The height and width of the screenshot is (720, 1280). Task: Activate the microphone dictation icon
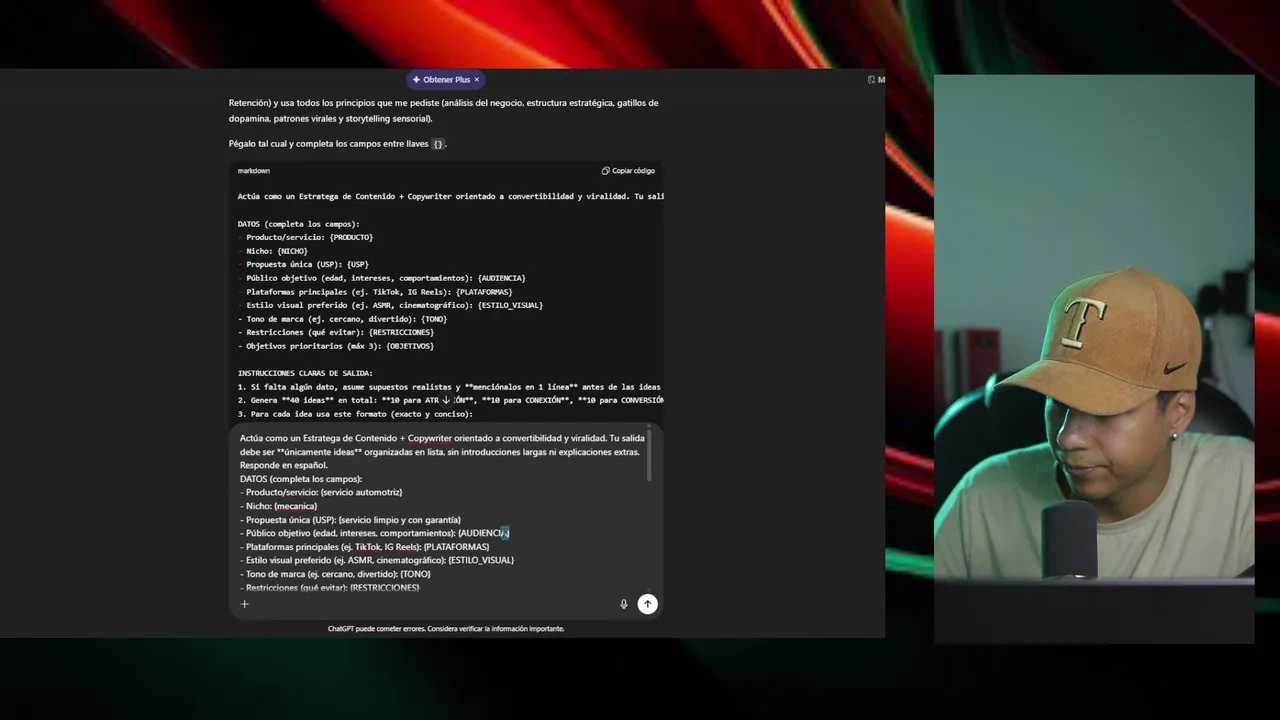[624, 604]
